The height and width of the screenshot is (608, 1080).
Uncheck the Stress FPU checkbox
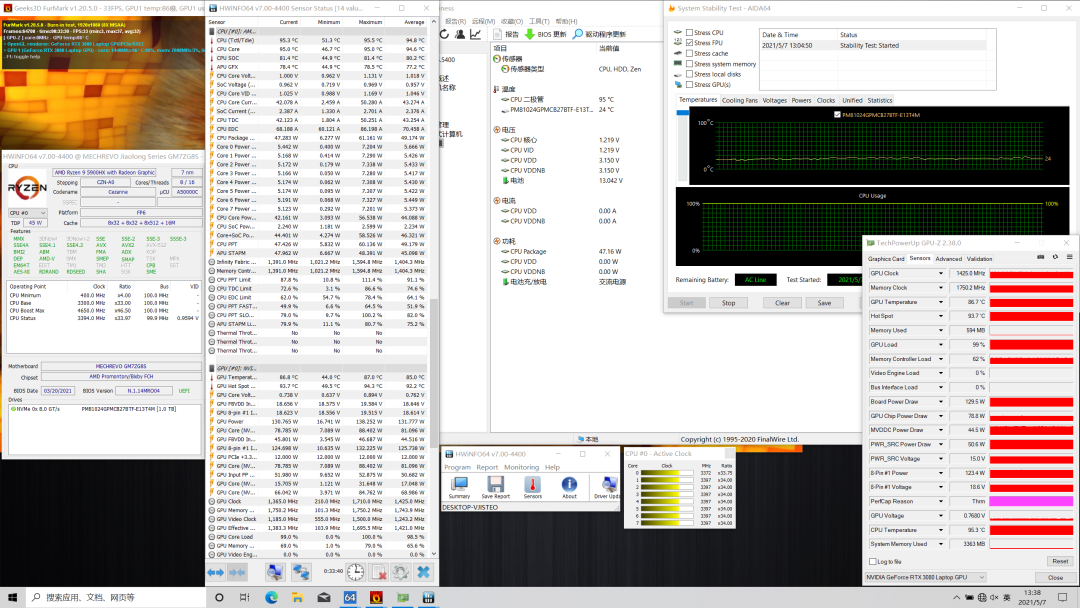(690, 43)
